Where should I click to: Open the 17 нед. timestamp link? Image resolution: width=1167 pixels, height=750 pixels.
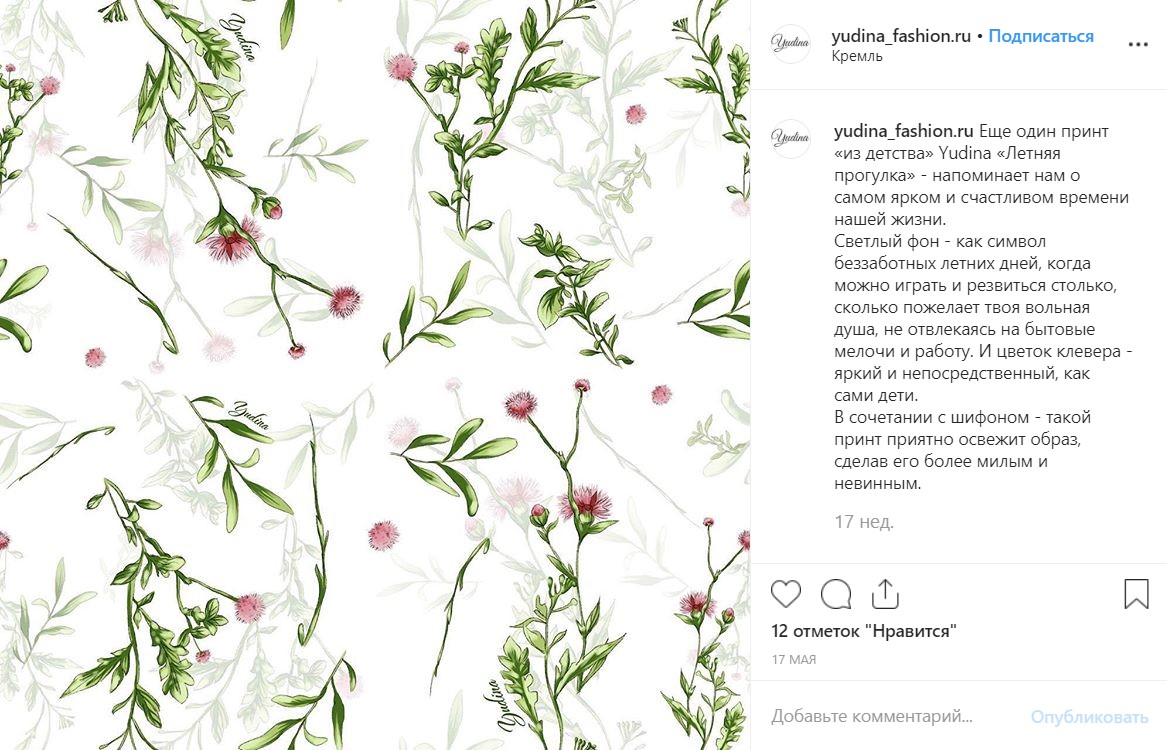[863, 522]
